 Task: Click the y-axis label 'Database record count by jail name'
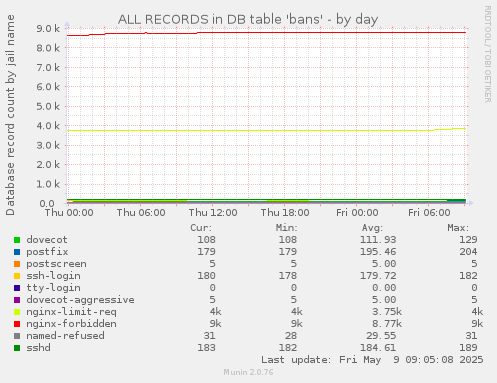[x=10, y=115]
